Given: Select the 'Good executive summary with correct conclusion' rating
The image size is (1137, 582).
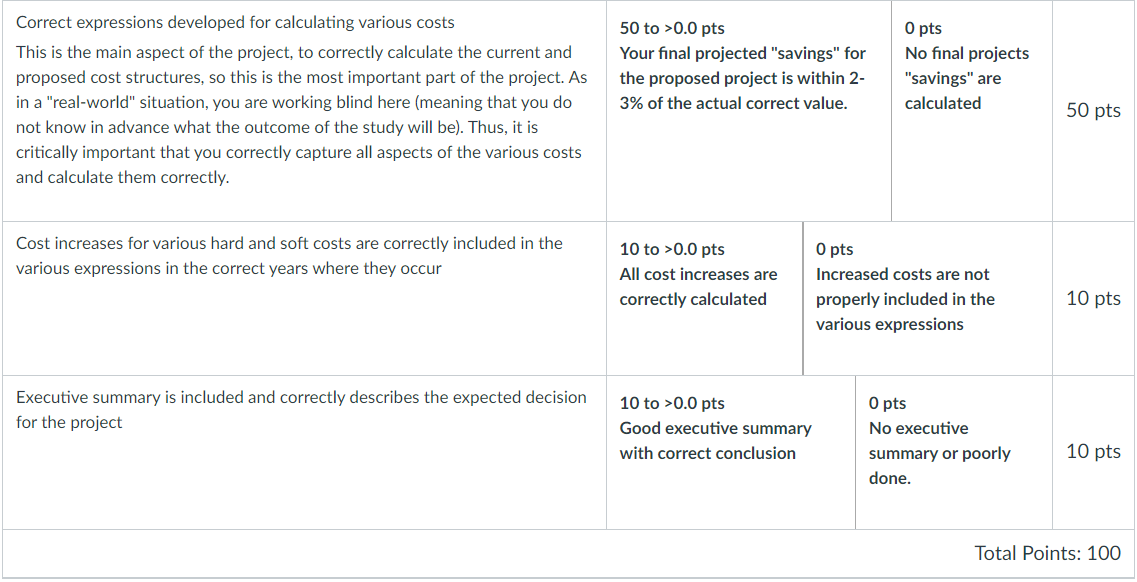Looking at the screenshot, I should click(x=730, y=452).
